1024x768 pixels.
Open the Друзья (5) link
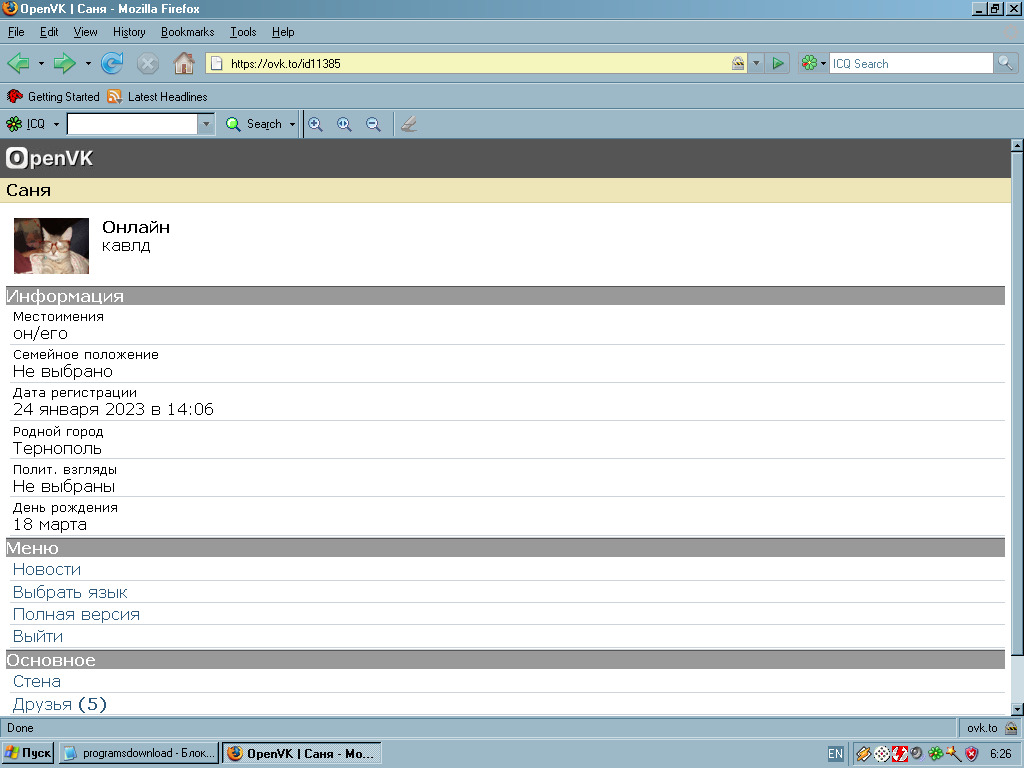point(59,704)
